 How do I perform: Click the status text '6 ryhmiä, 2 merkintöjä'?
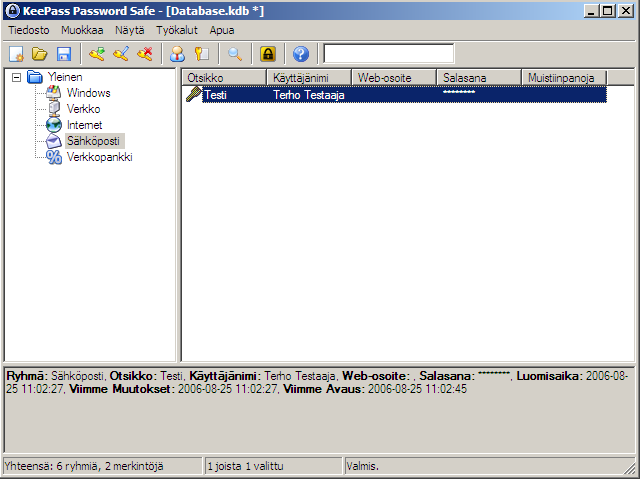click(110, 466)
